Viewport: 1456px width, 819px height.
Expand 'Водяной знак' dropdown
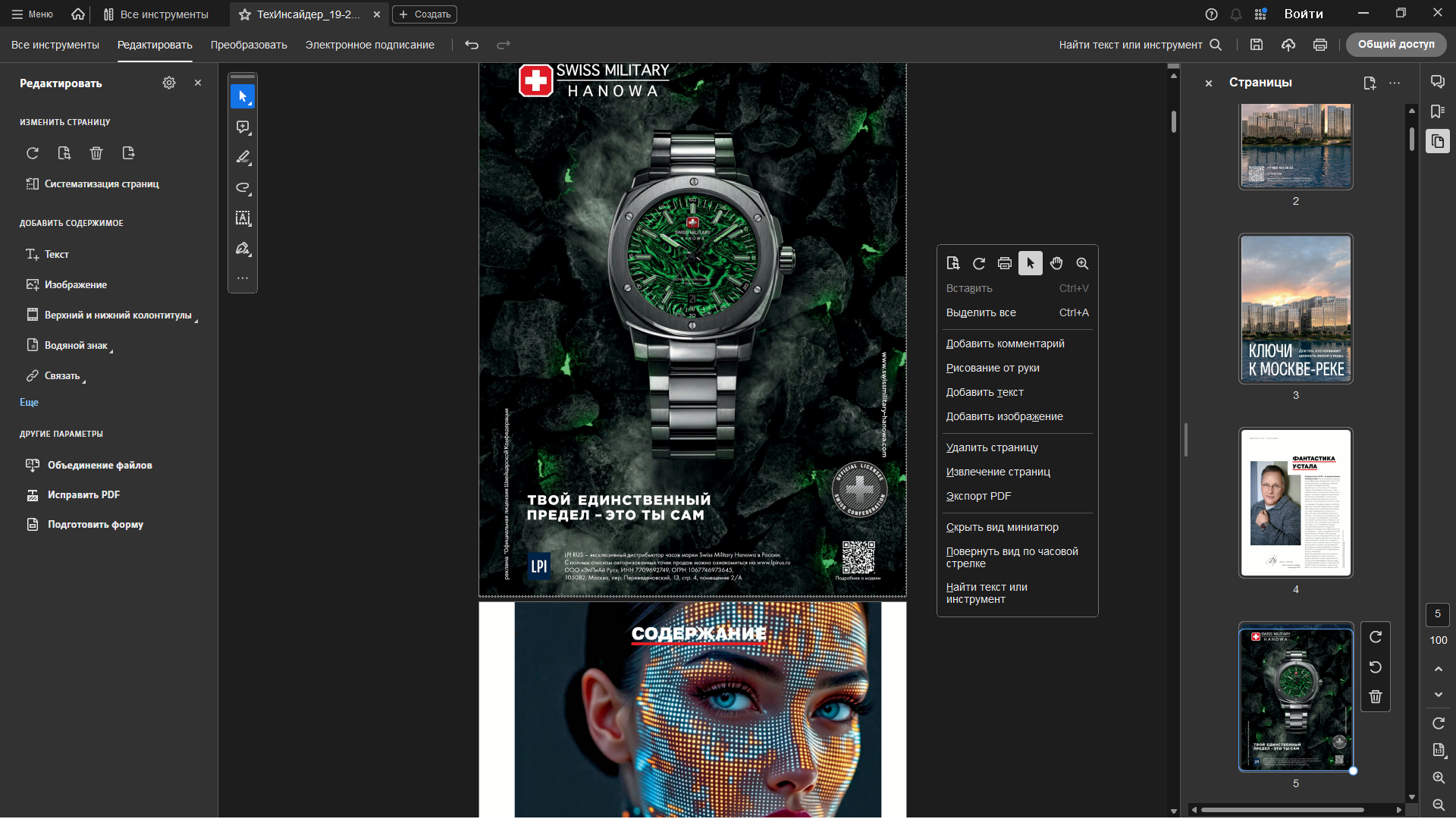click(x=76, y=345)
